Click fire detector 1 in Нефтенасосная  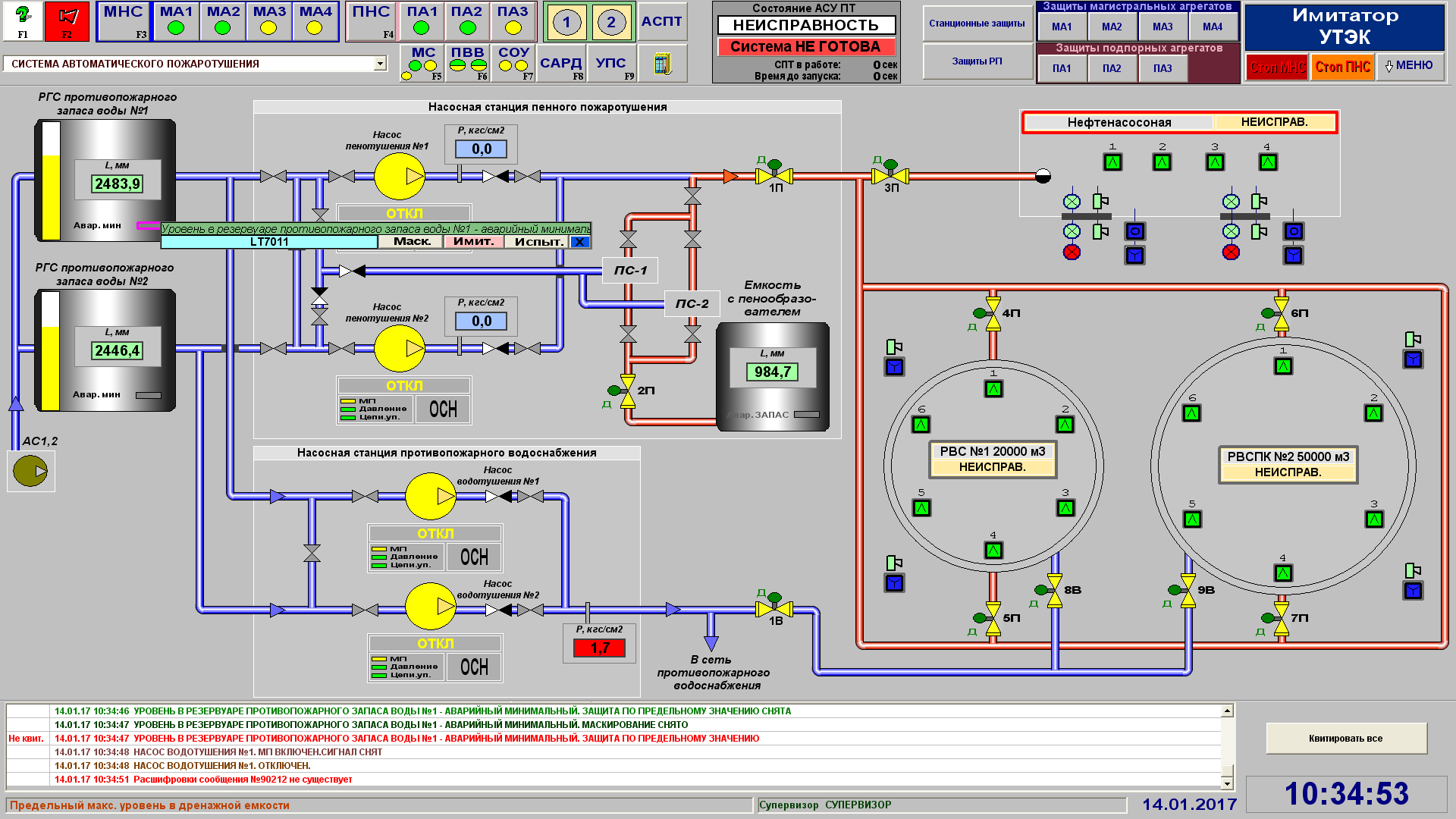pos(1112,162)
